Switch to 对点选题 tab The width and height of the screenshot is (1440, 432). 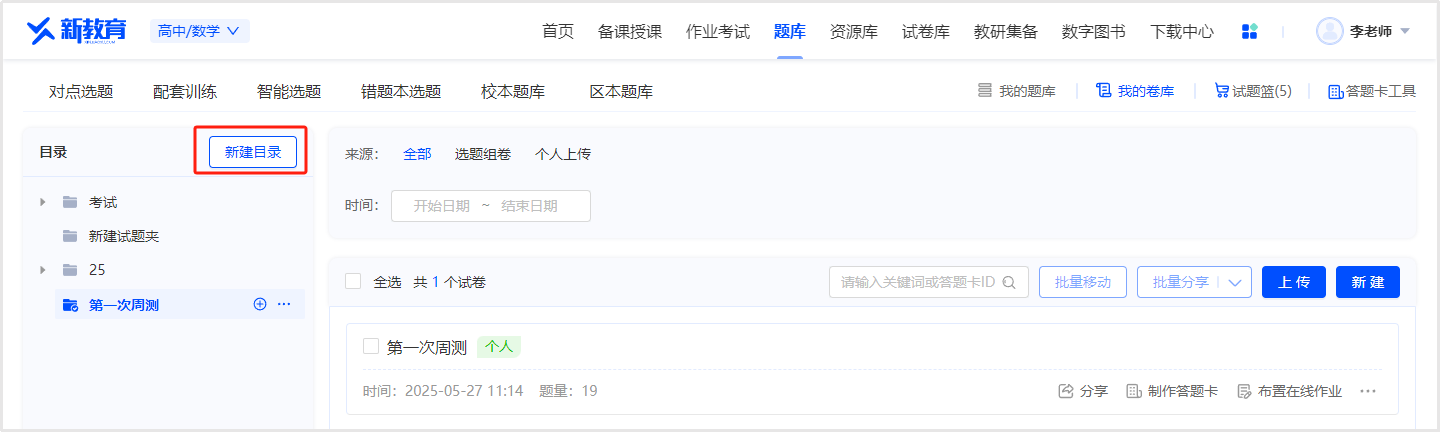(81, 92)
